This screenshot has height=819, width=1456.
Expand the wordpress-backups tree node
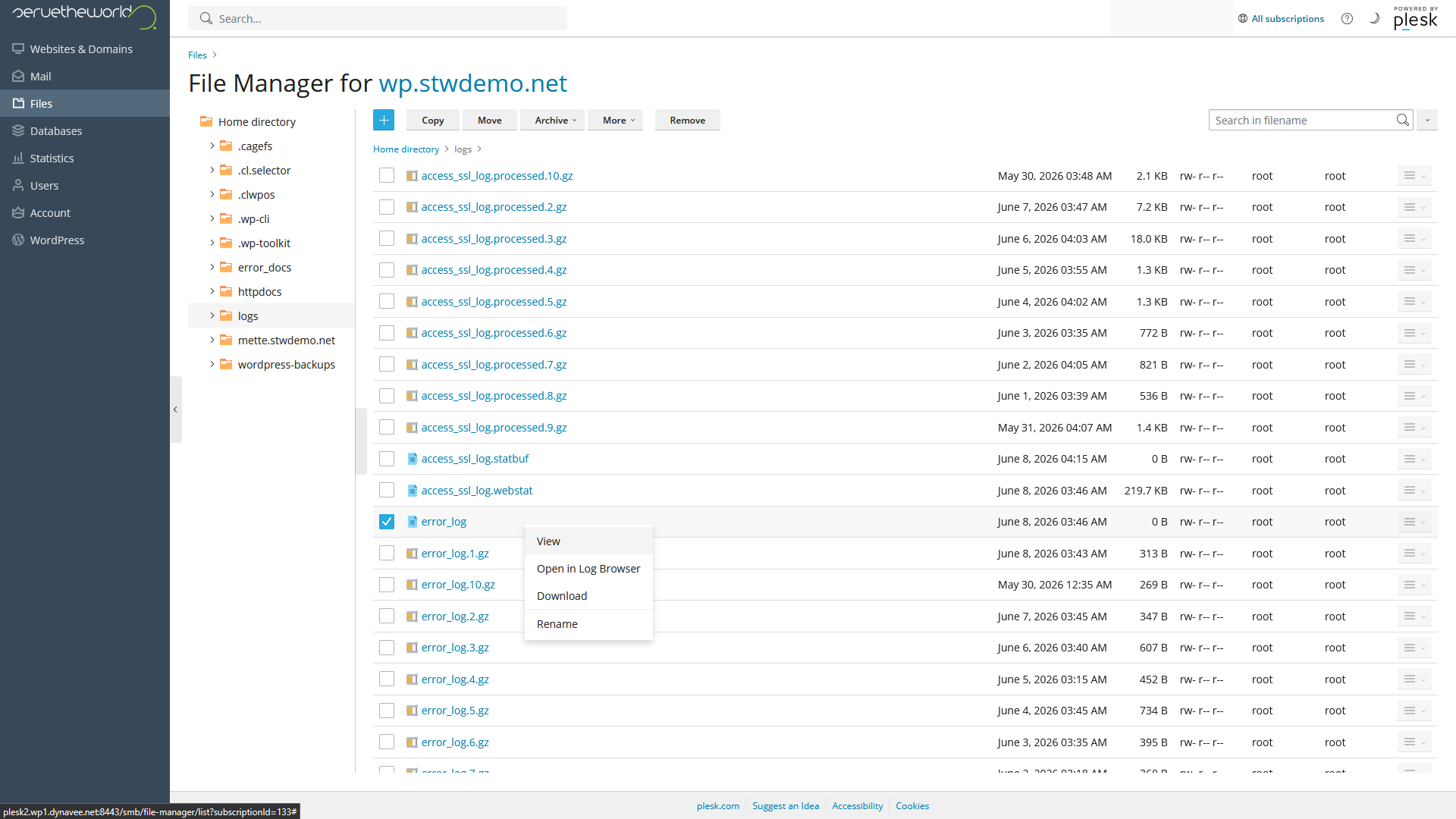[x=212, y=364]
